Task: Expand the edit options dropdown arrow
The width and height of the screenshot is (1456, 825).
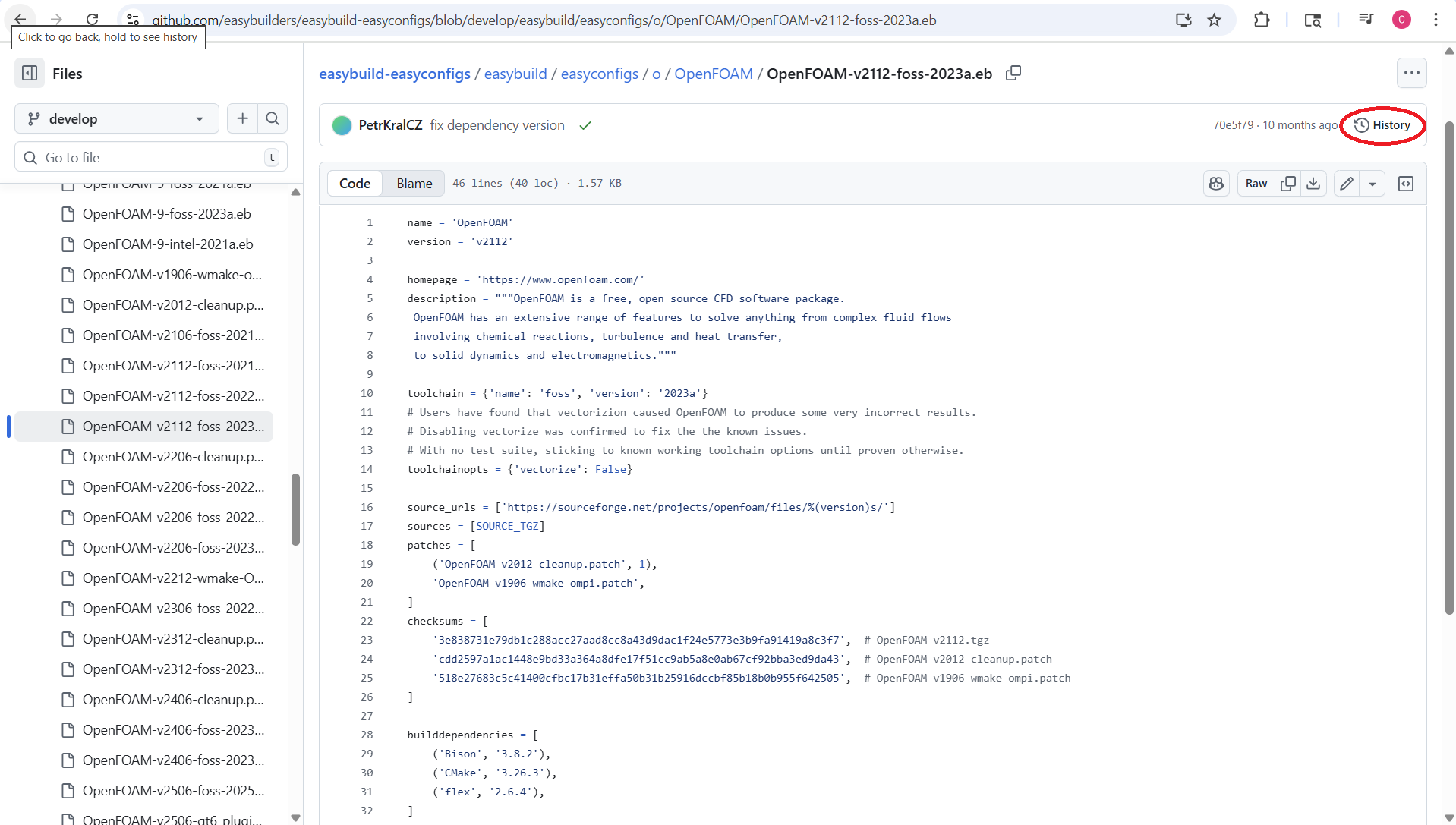Action: pos(1372,183)
